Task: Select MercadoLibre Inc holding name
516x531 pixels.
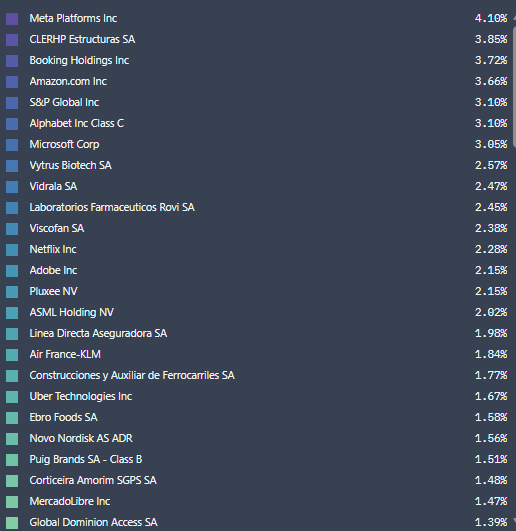Action: pyautogui.click(x=70, y=501)
